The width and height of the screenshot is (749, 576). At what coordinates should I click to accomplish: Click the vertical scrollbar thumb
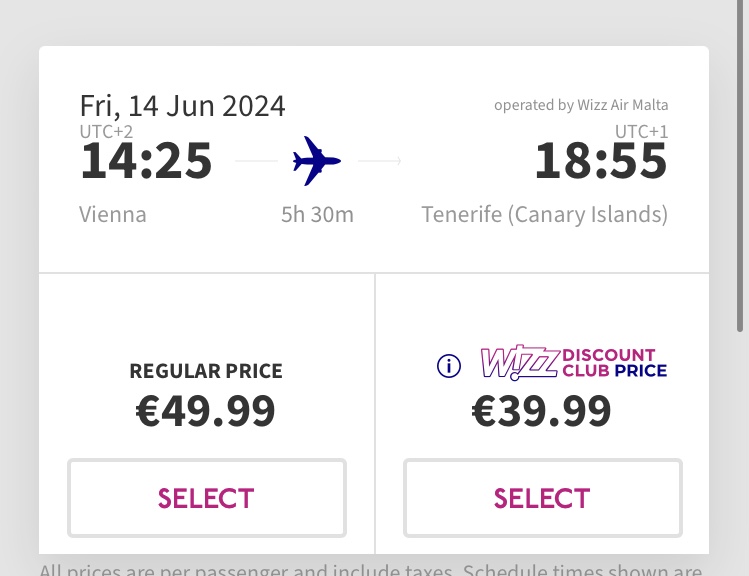[740, 165]
